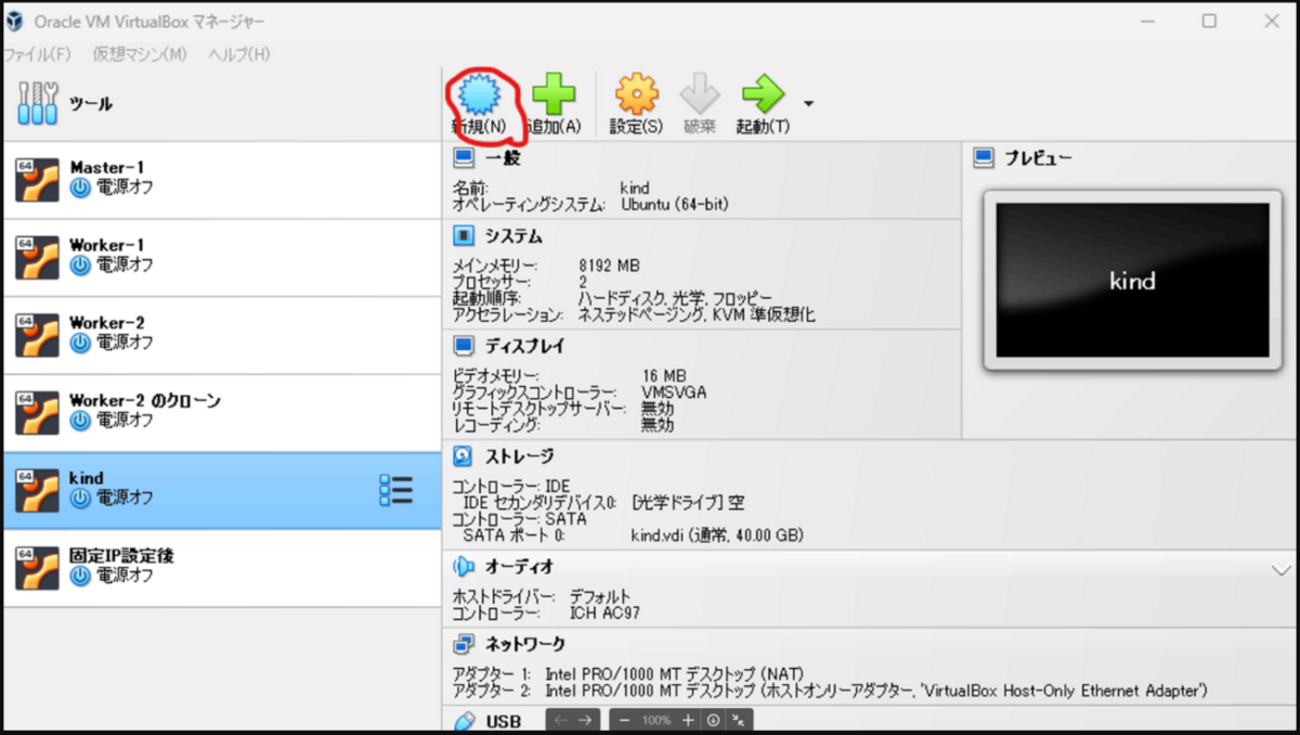The image size is (1300, 735).
Task: Open 一般 general settings heading
Action: coord(503,158)
